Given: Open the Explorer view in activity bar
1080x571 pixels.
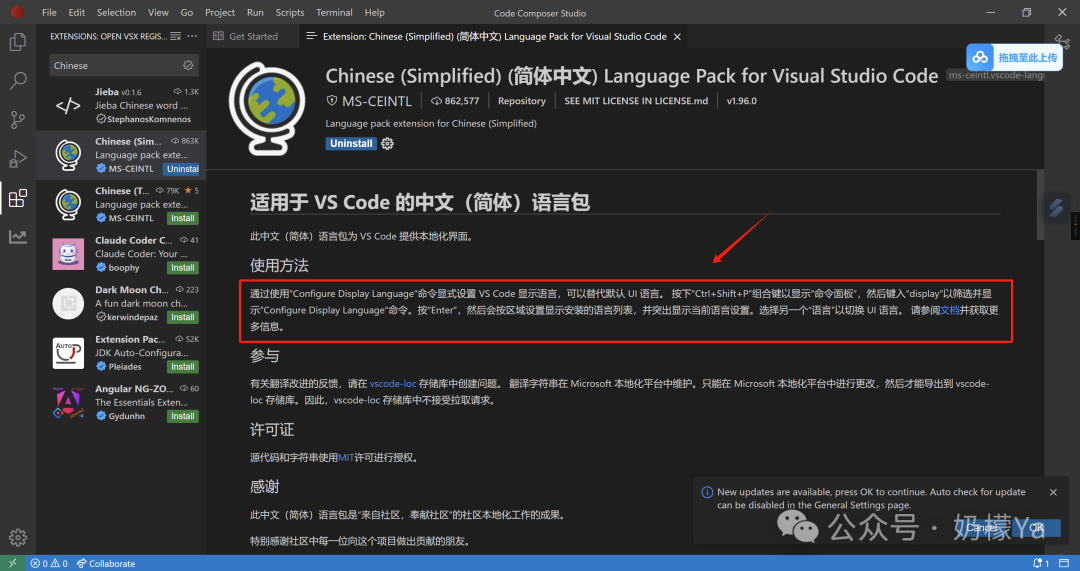Looking at the screenshot, I should (18, 43).
